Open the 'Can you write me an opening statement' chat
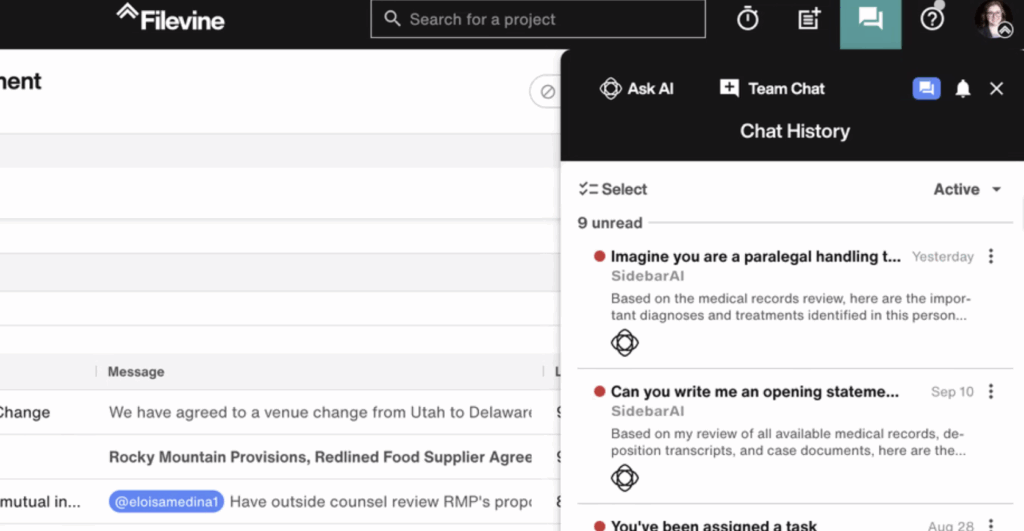This screenshot has width=1024, height=531. click(754, 392)
